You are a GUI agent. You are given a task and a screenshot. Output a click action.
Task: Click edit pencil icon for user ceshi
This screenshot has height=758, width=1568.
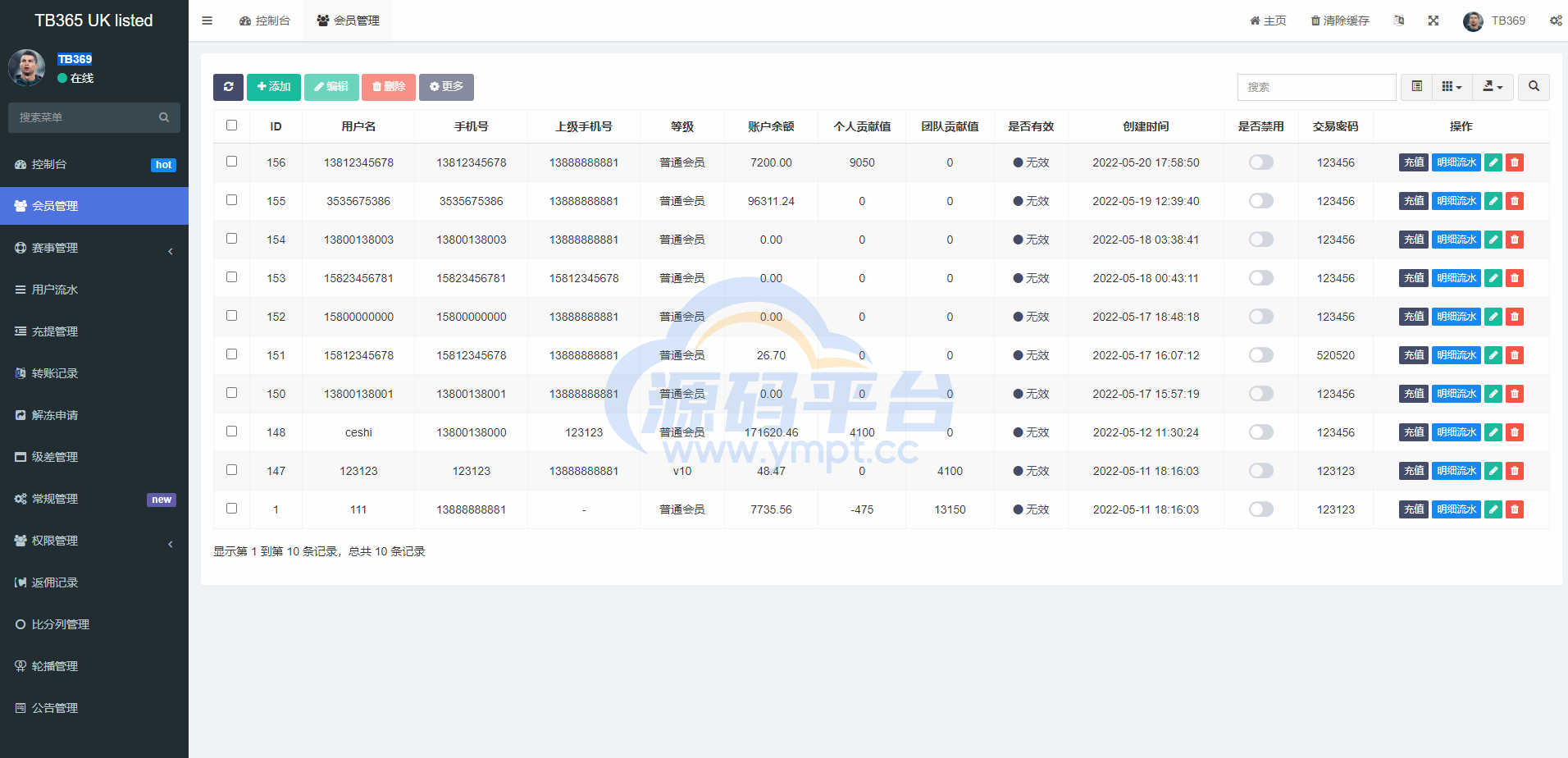click(x=1493, y=432)
